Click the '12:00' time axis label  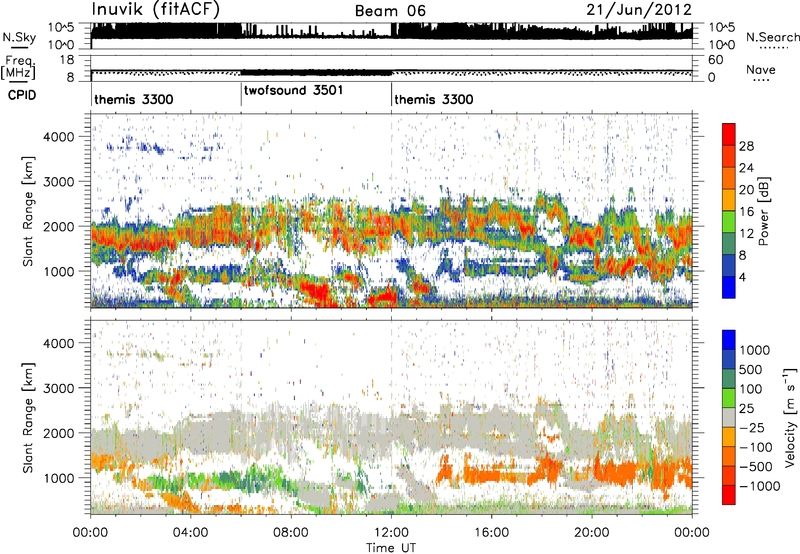coord(391,533)
